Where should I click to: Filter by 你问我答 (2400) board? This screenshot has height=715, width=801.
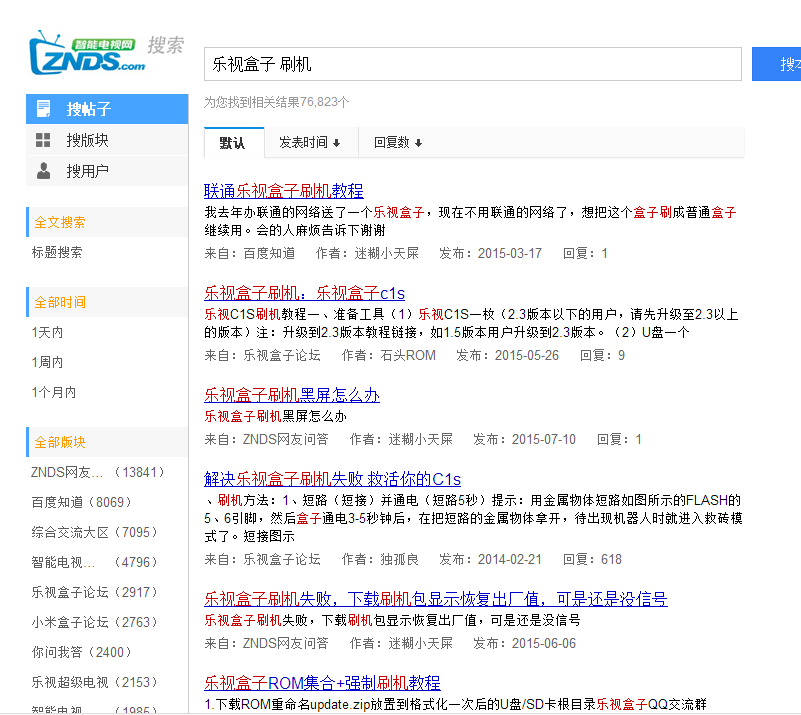pyautogui.click(x=82, y=652)
